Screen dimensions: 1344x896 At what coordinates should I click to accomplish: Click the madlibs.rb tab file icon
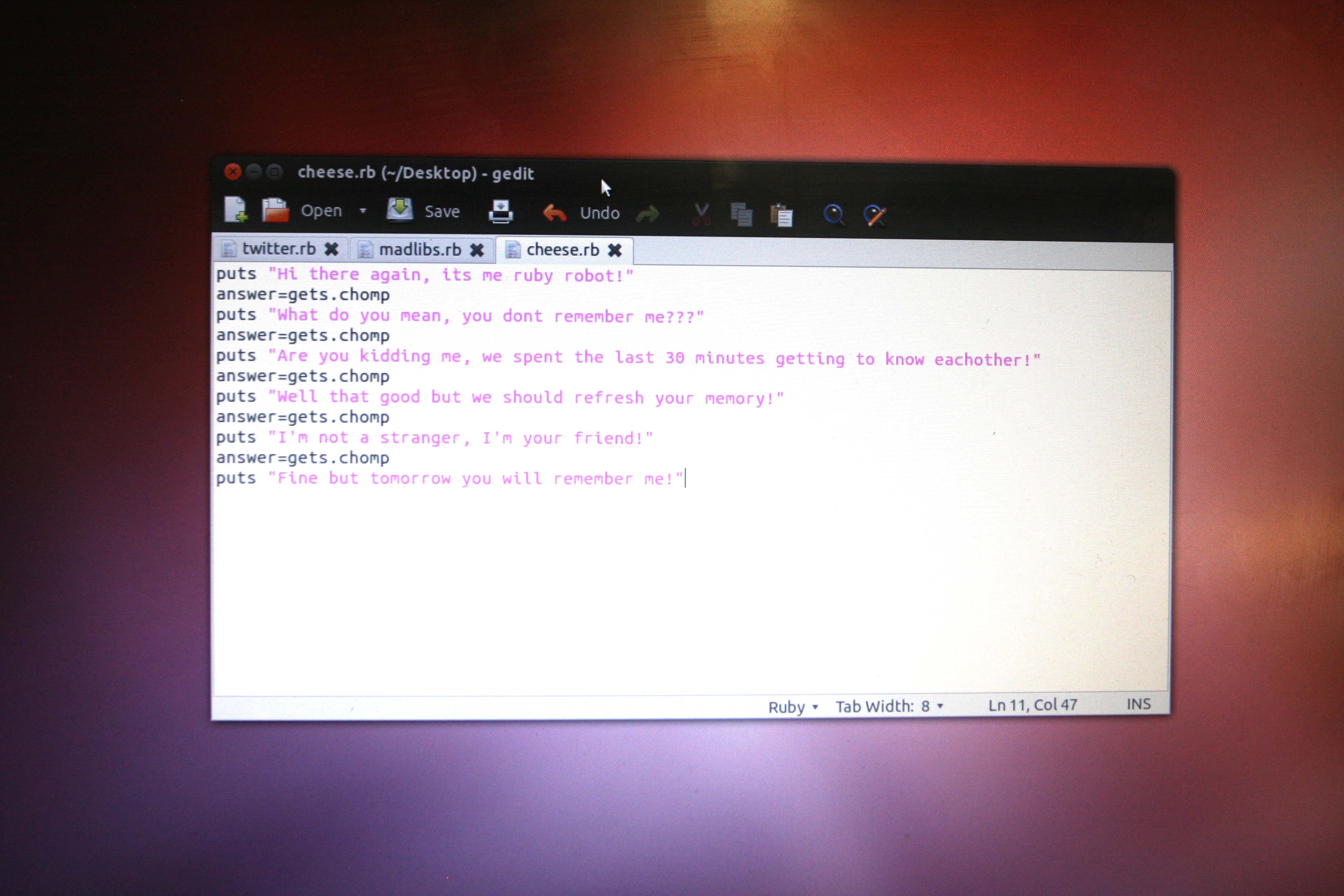(365, 250)
